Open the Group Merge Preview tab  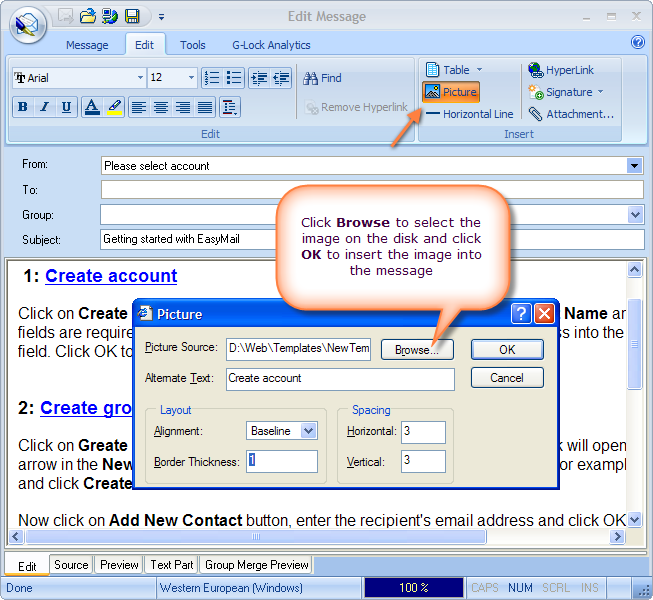(257, 565)
